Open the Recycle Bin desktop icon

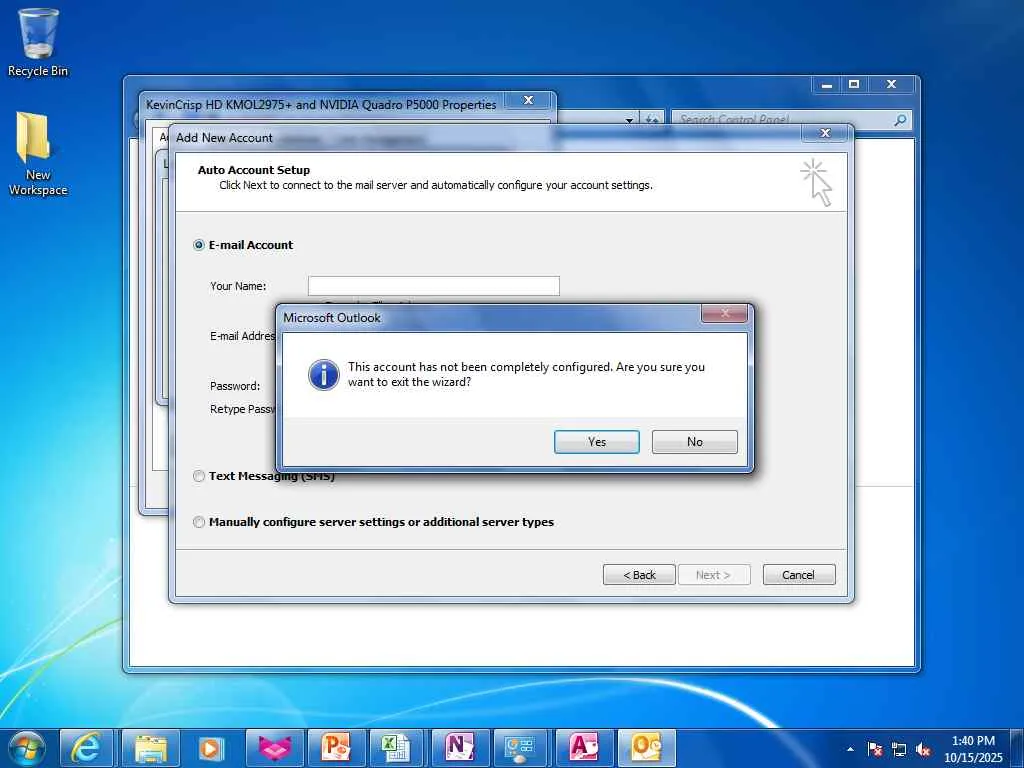(x=38, y=43)
